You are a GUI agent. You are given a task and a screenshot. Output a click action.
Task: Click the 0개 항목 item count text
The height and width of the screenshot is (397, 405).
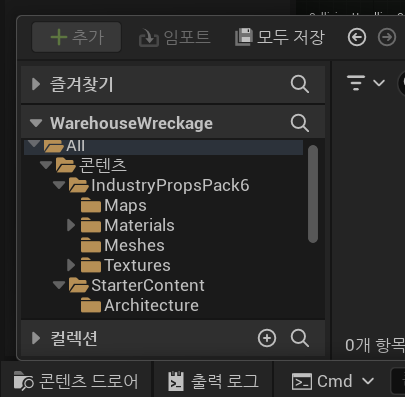375,345
